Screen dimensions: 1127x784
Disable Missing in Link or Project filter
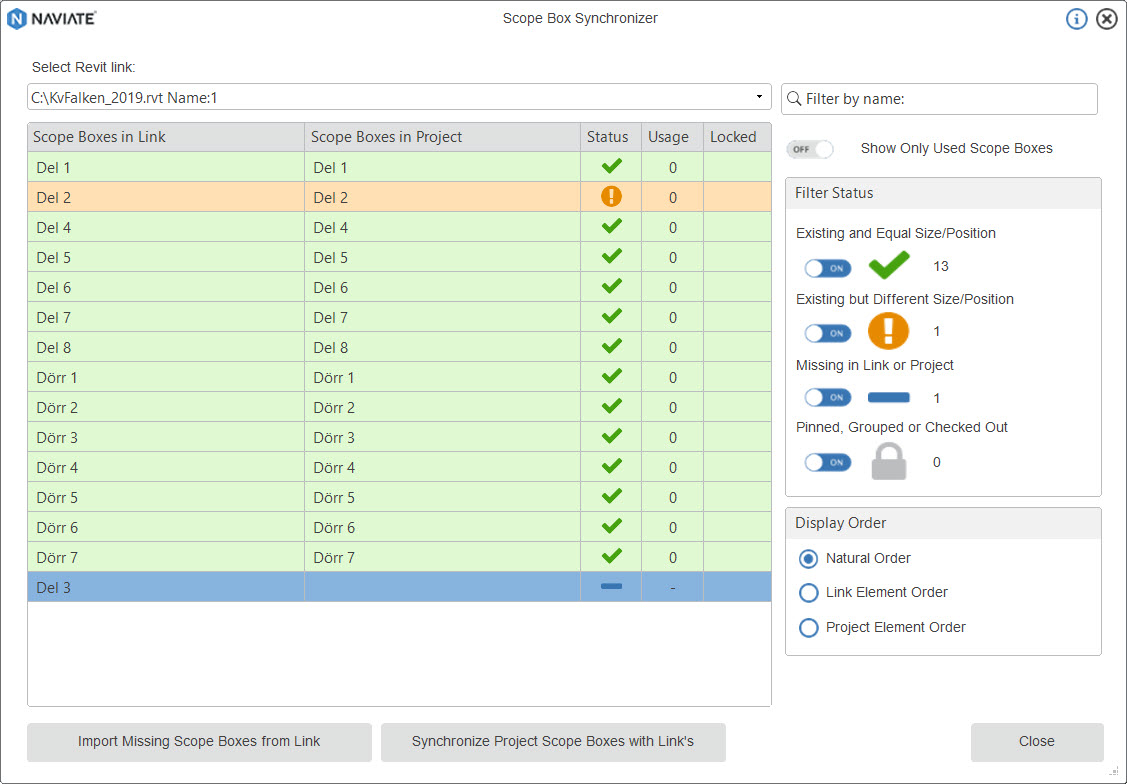point(827,398)
